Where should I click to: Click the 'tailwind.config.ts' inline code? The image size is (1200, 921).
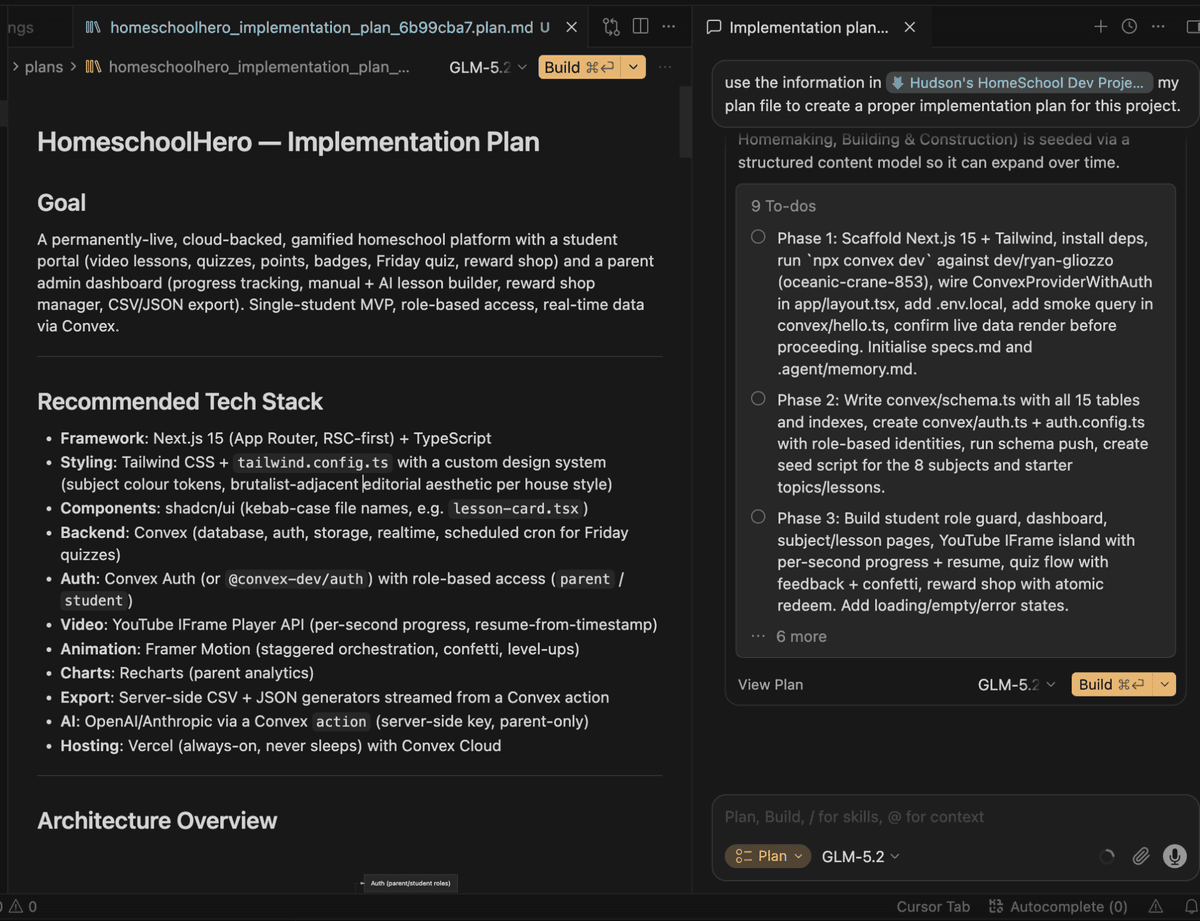tap(313, 462)
